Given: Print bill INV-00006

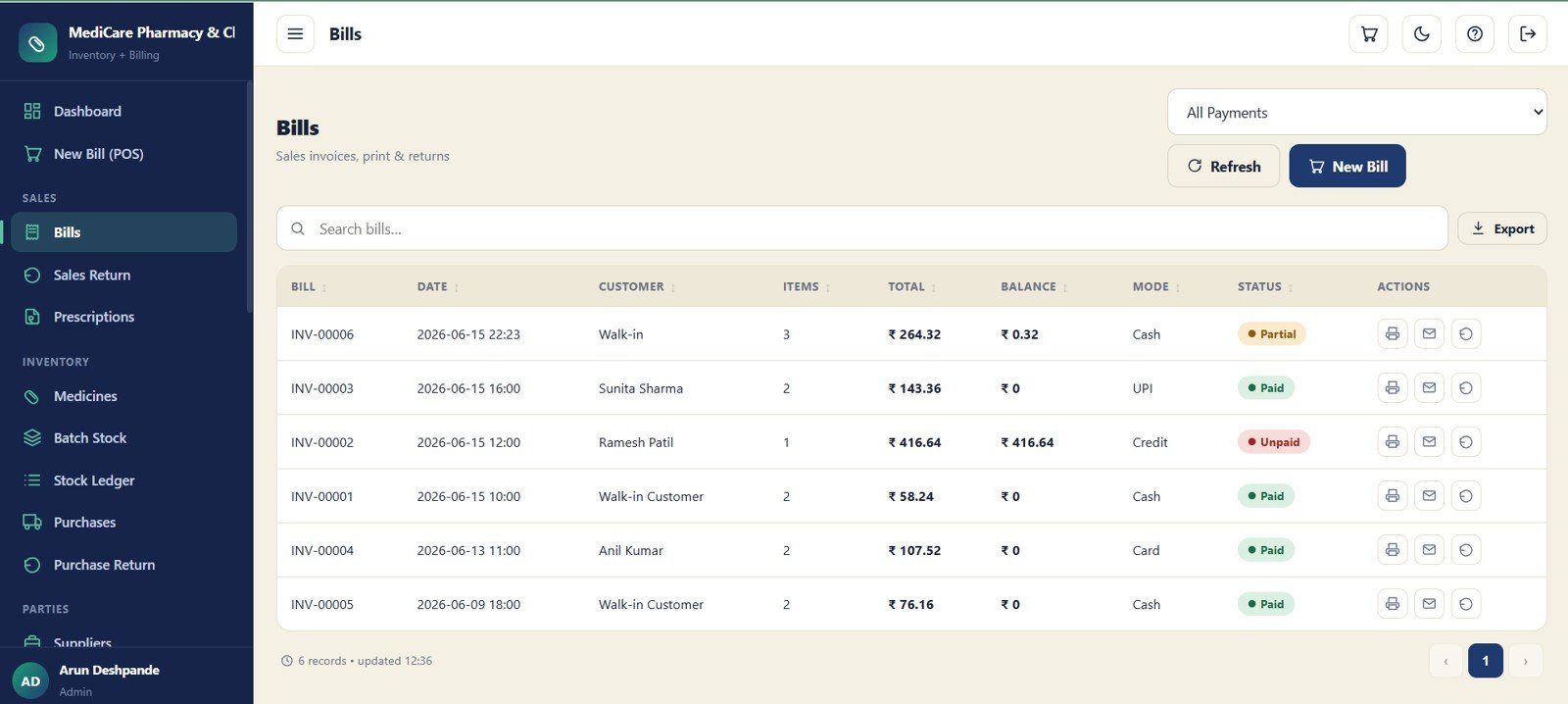Looking at the screenshot, I should (1393, 334).
